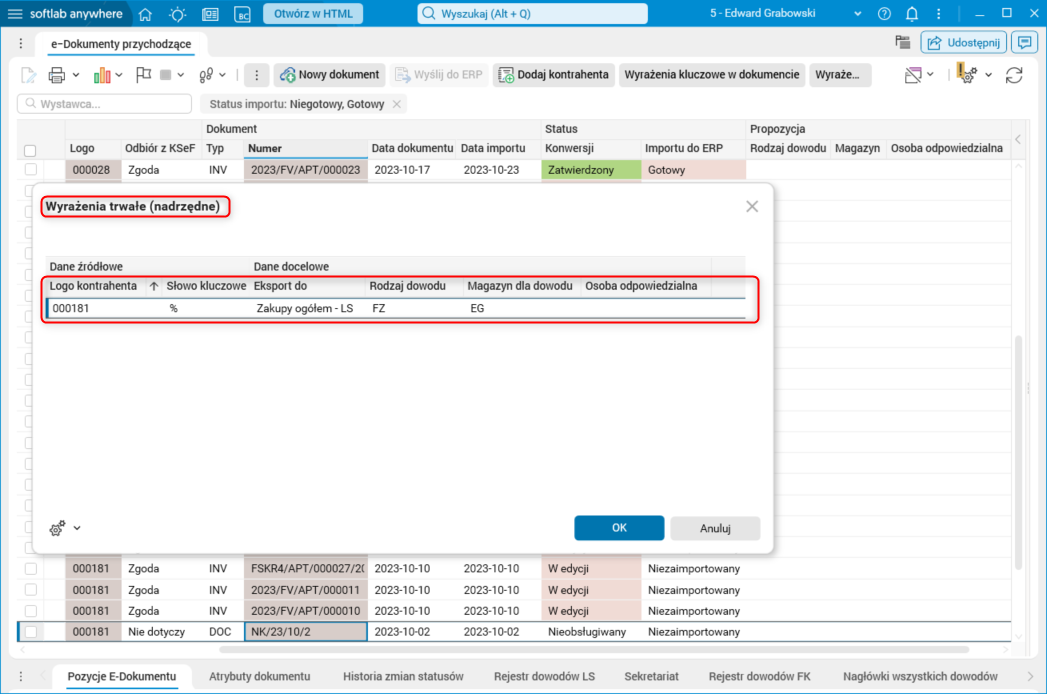The image size is (1047, 694).
Task: Click the Wyszukaj (Alt + Q) search field
Action: click(x=532, y=14)
